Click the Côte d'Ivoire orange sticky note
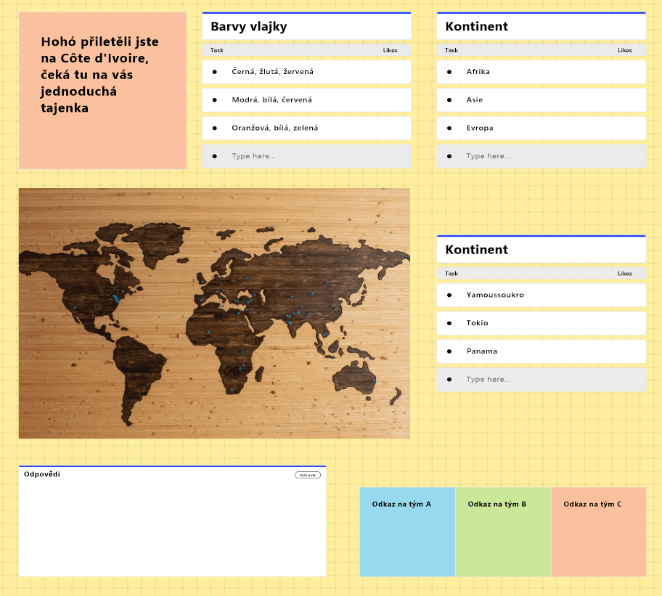The width and height of the screenshot is (662, 596). pos(102,90)
